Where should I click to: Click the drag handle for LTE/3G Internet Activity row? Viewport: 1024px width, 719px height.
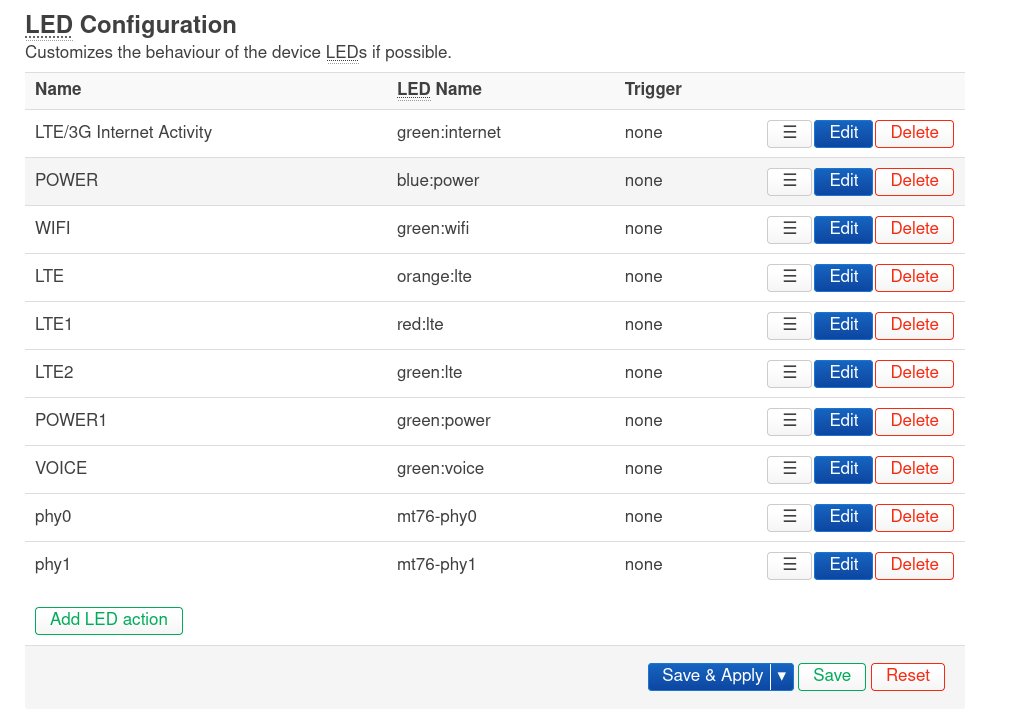pyautogui.click(x=789, y=133)
